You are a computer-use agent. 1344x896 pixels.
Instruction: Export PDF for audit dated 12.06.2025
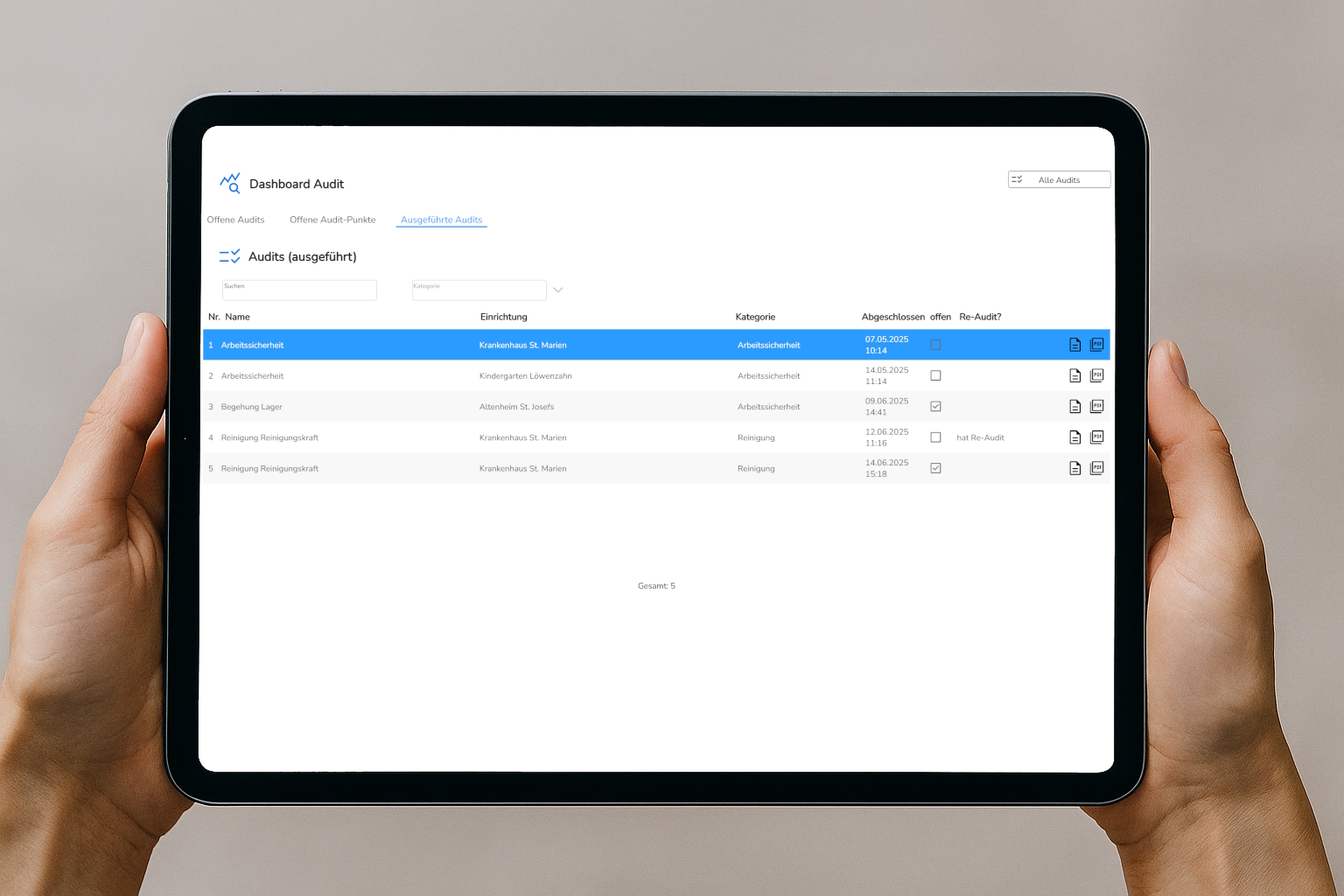pyautogui.click(x=1097, y=437)
